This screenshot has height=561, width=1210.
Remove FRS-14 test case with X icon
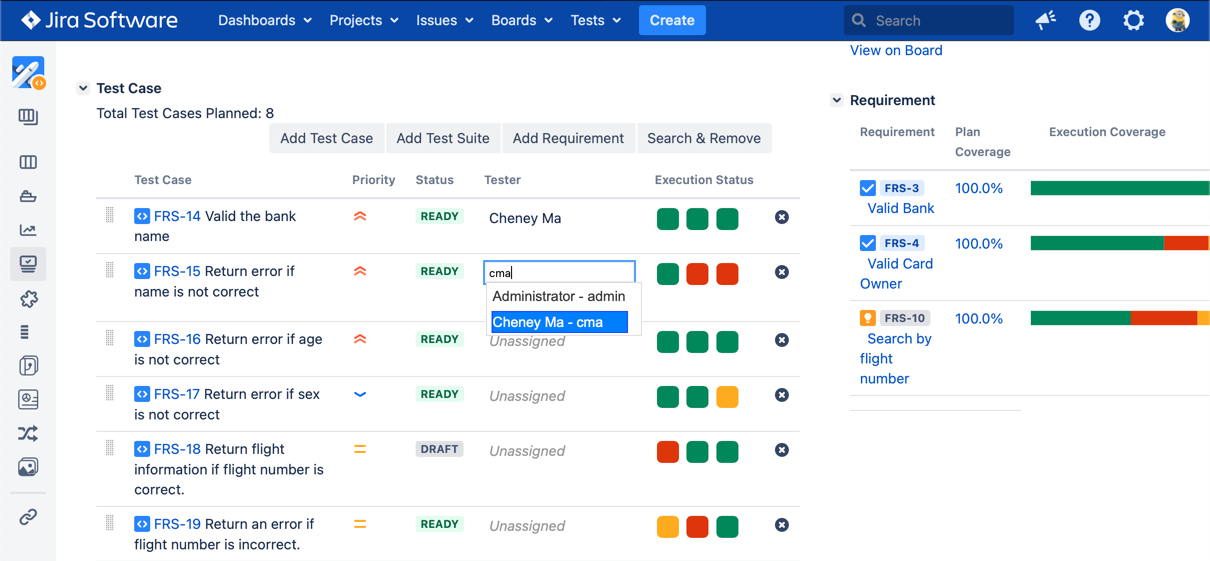tap(782, 217)
